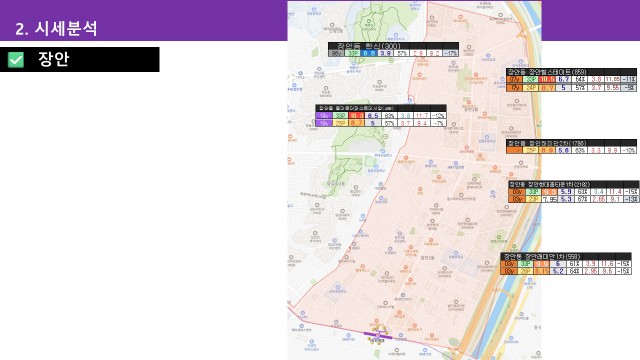
Task: Click the green checkmark icon beside 장안
Action: [x=16, y=60]
